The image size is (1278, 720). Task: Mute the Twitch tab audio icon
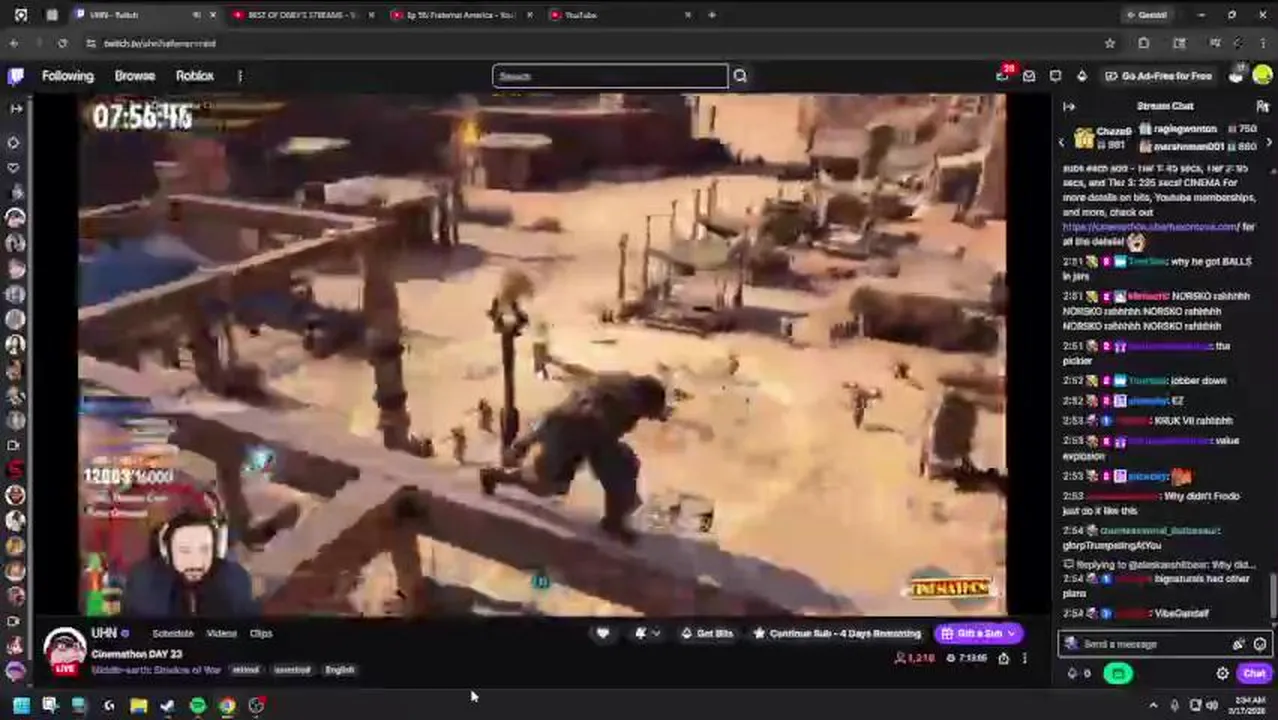(x=196, y=15)
